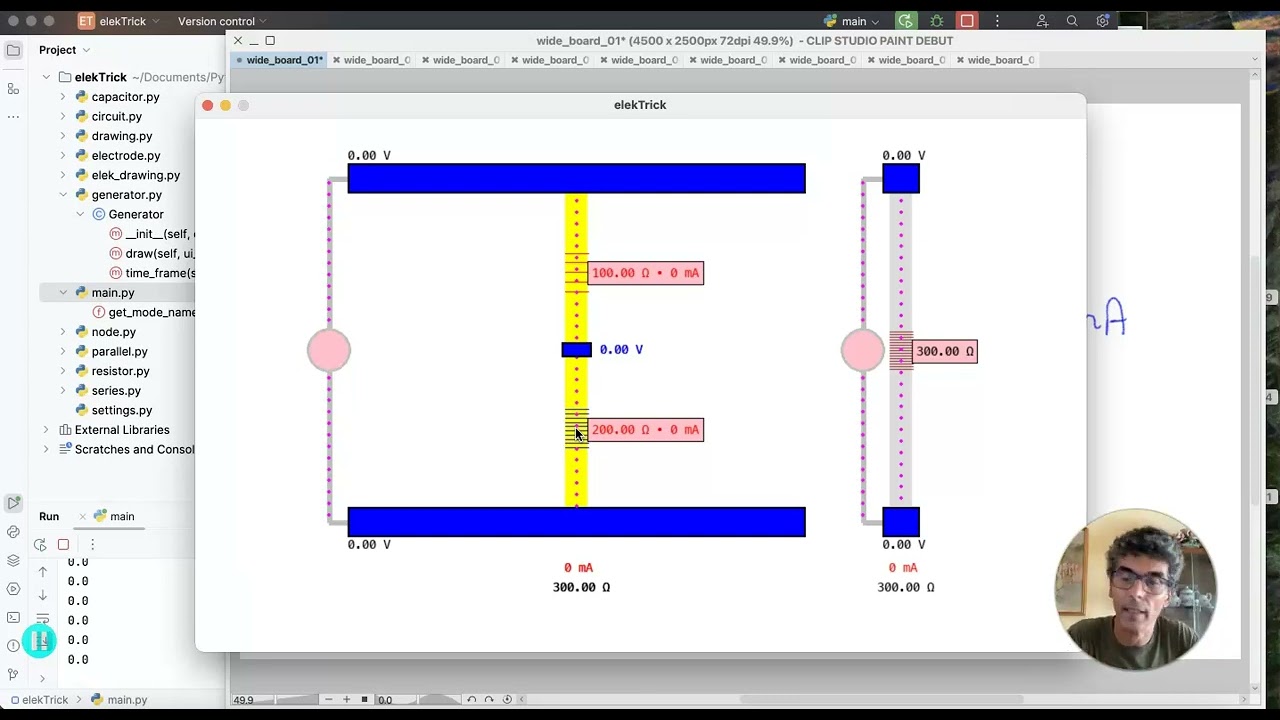The width and height of the screenshot is (1280, 720).
Task: Open Search Everywhere magnifier icon
Action: click(x=1072, y=21)
